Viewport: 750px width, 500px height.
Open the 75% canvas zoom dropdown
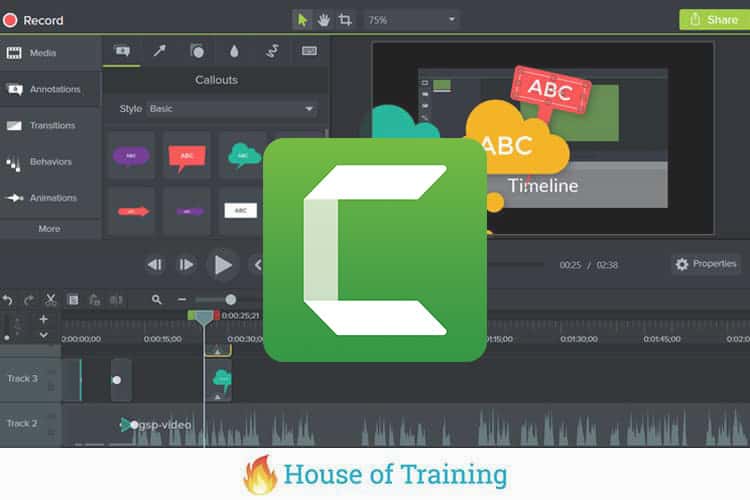coord(411,20)
